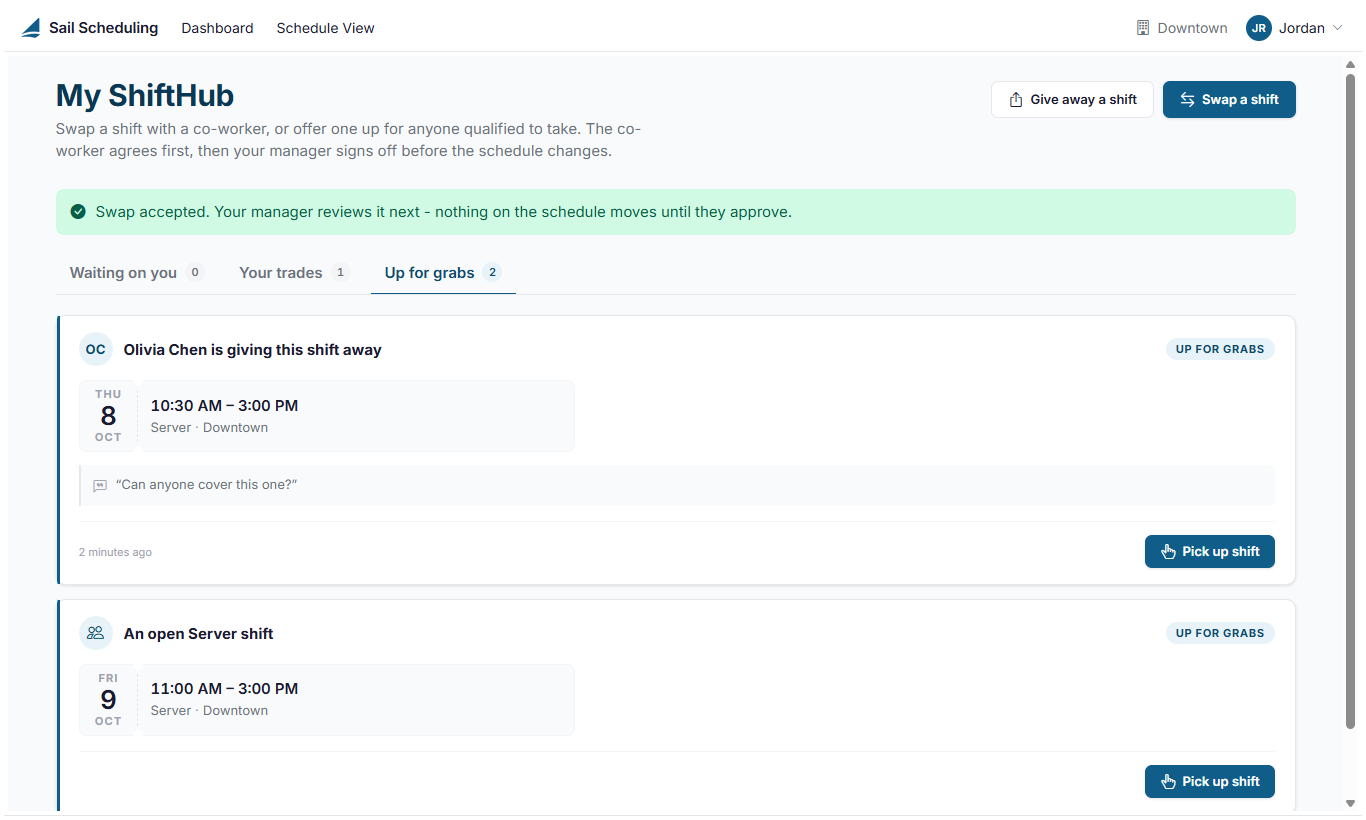Click the Sail Scheduling brand name
The image size is (1366, 820).
coord(104,28)
